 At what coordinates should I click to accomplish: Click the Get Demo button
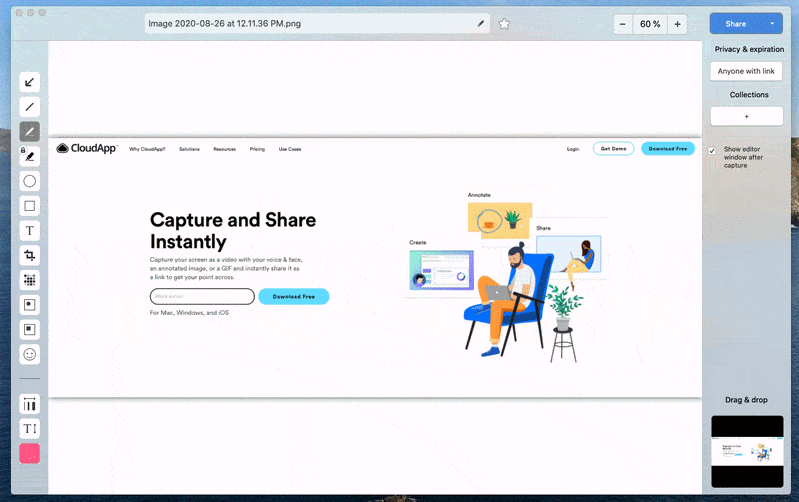[614, 148]
